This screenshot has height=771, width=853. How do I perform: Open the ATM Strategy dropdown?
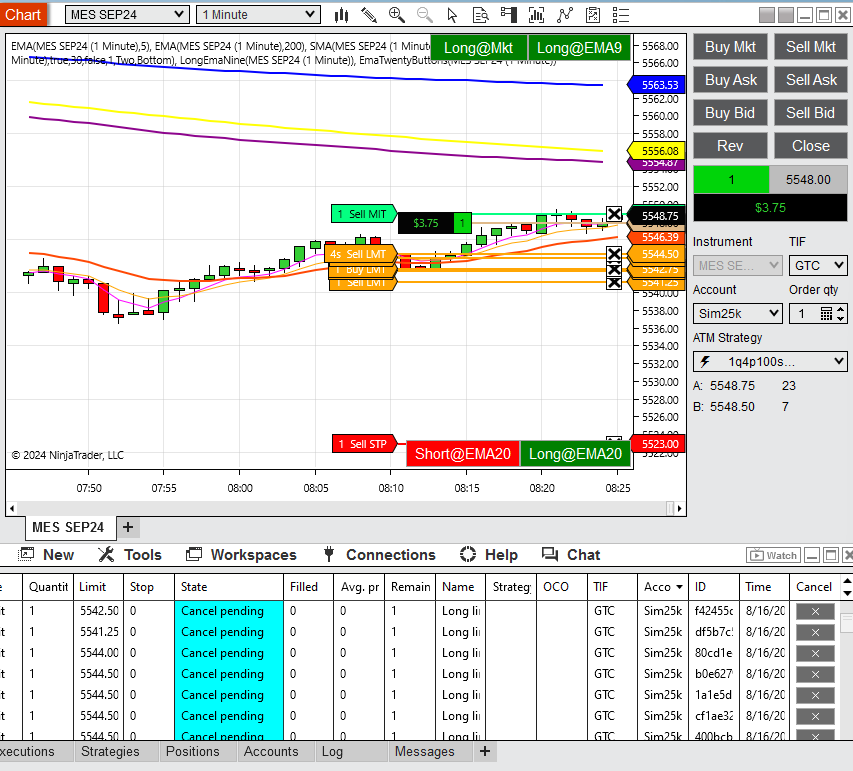coord(770,361)
